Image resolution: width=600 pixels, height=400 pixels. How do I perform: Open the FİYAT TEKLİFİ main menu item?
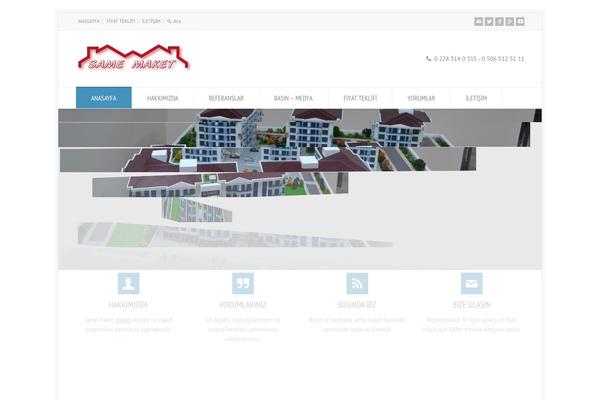click(x=360, y=98)
